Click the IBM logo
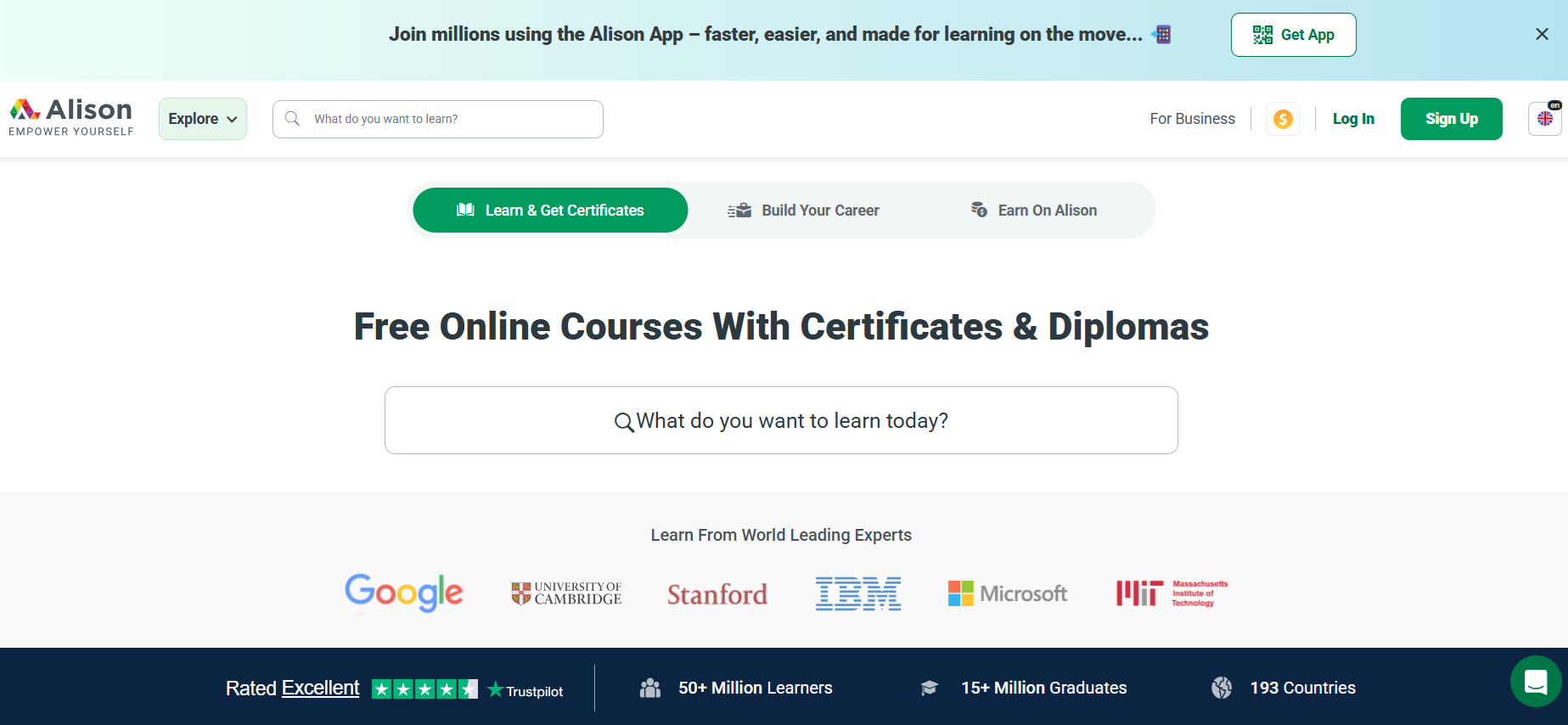 858,593
